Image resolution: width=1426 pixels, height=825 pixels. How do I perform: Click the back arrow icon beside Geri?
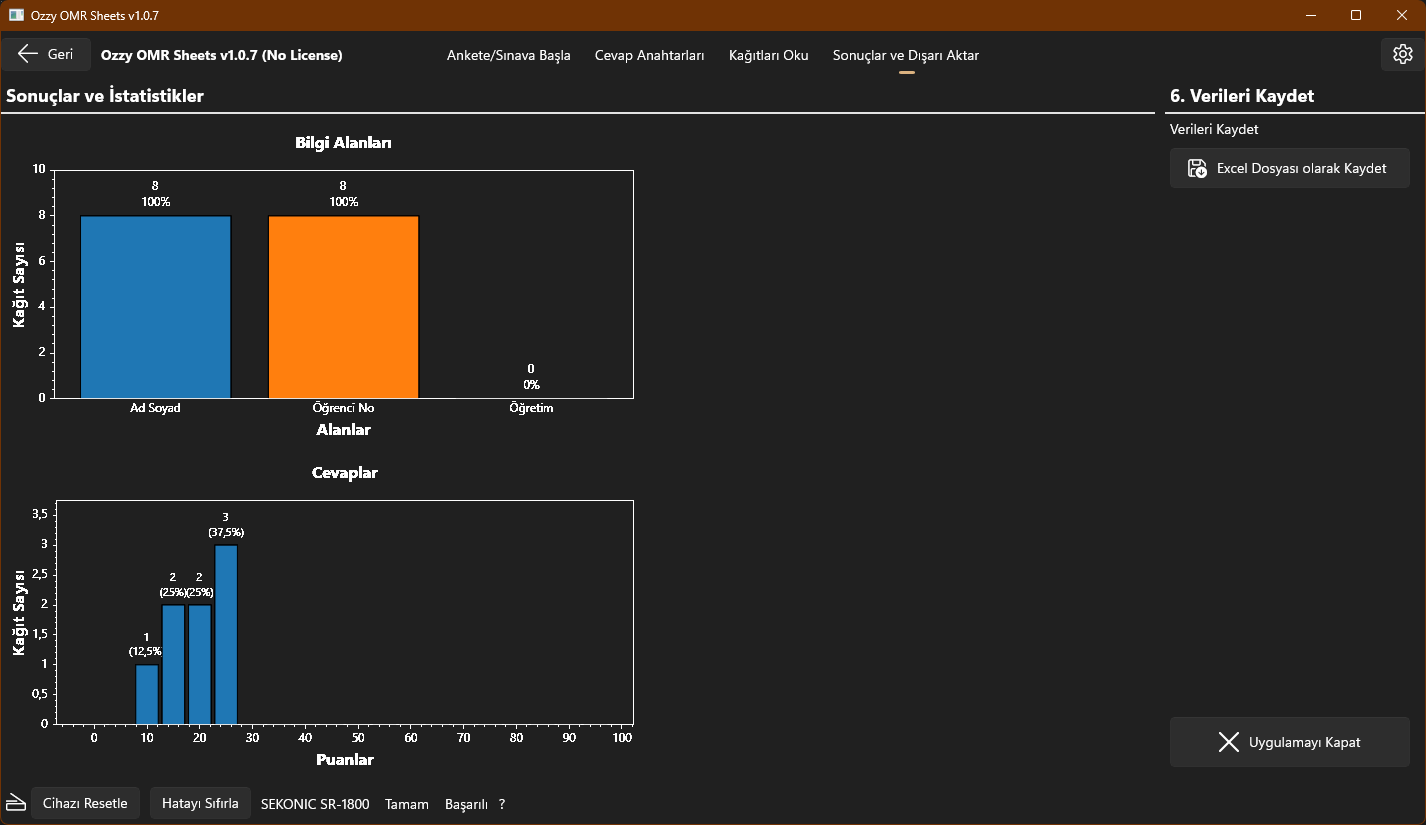pyautogui.click(x=28, y=54)
